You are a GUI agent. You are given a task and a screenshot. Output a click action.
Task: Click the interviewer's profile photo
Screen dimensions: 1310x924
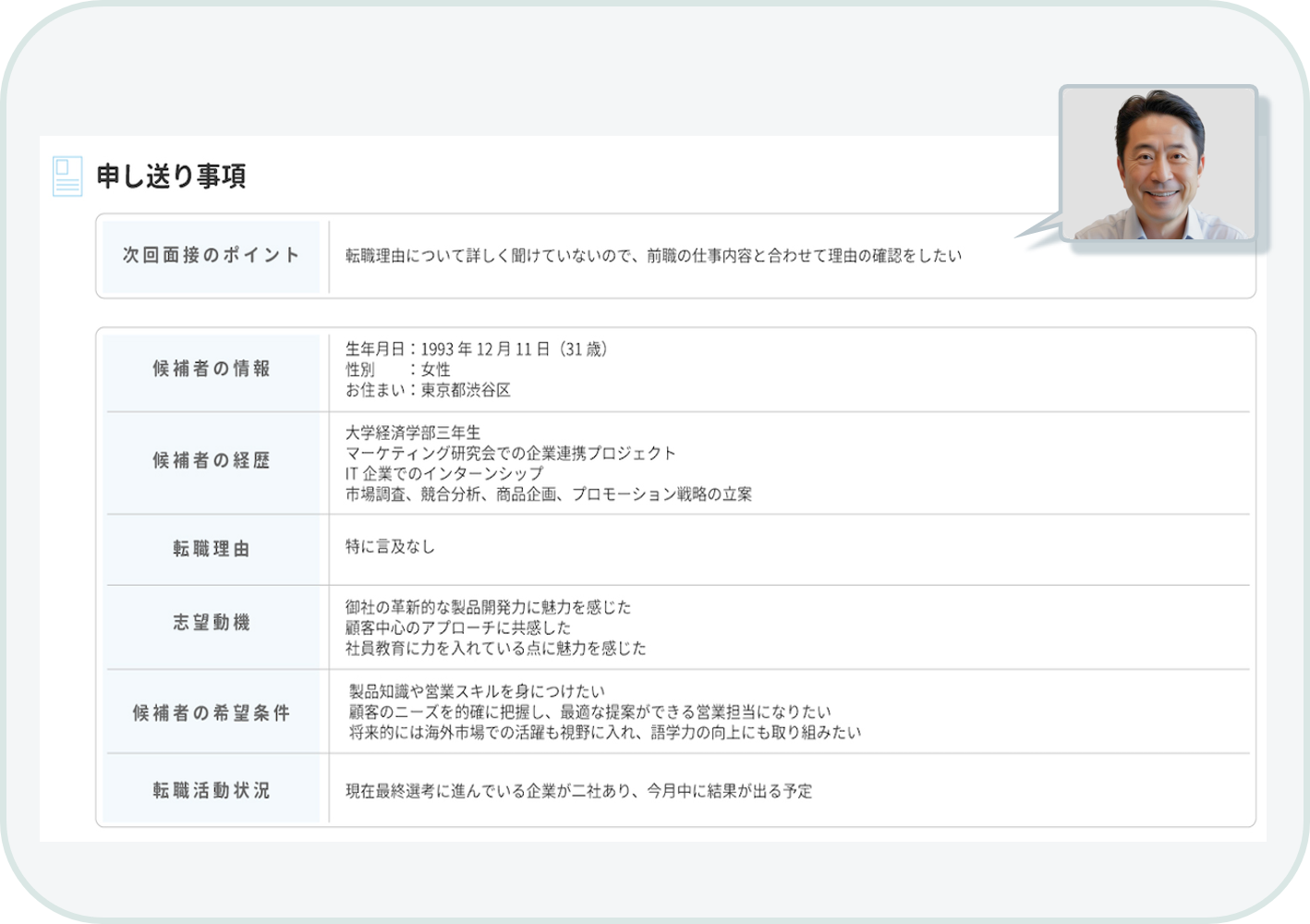point(1158,164)
